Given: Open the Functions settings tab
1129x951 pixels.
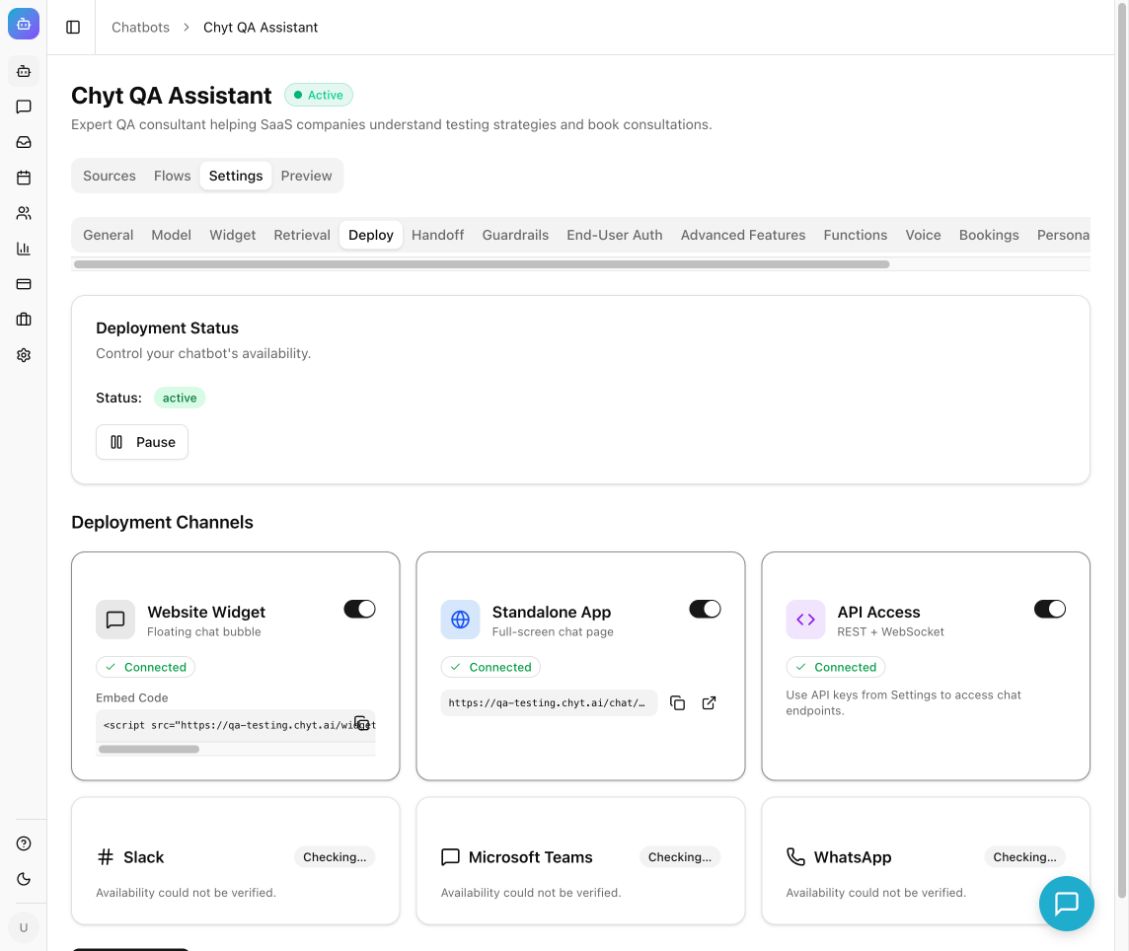Looking at the screenshot, I should [x=855, y=235].
